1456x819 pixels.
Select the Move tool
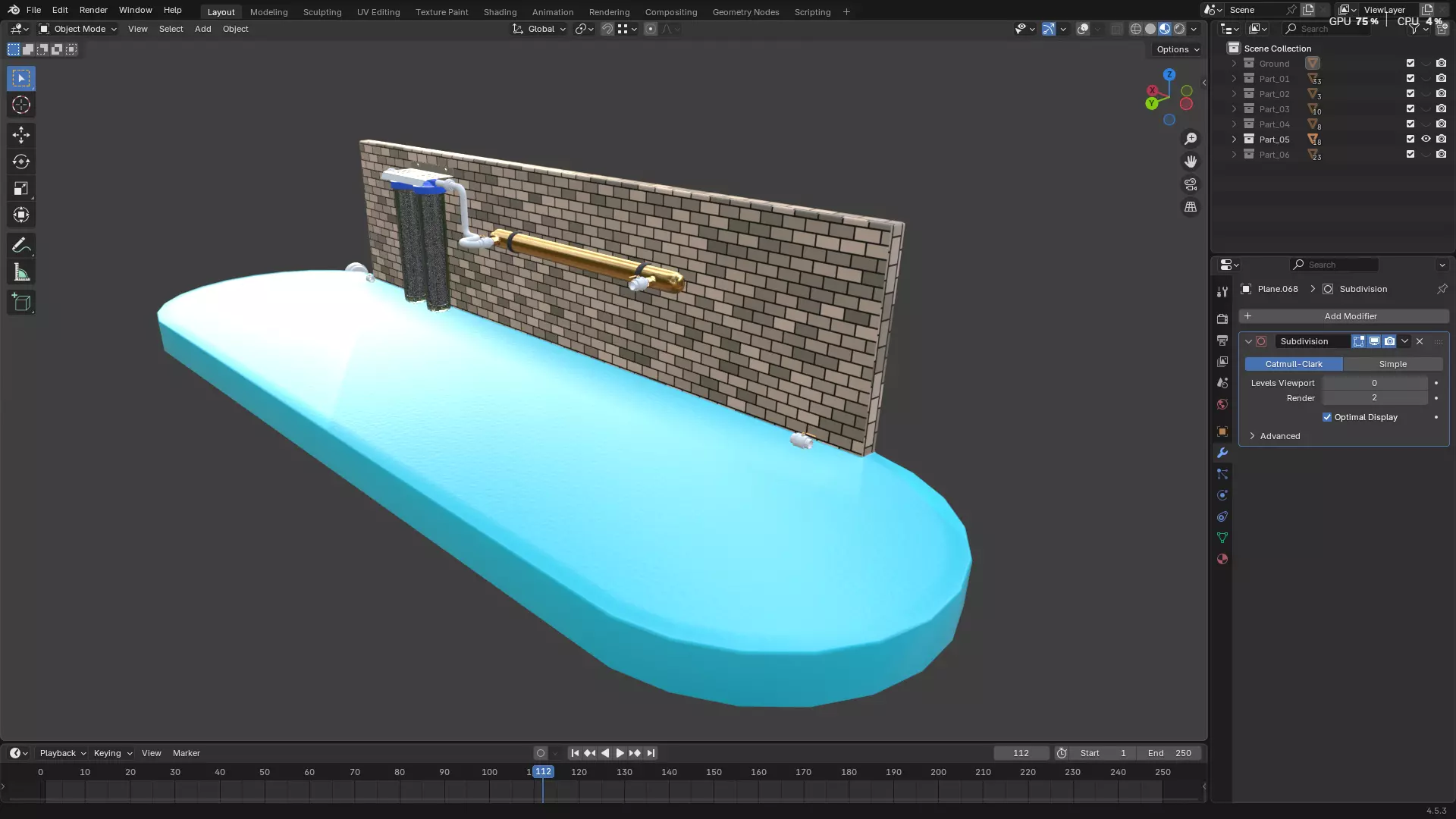click(21, 135)
